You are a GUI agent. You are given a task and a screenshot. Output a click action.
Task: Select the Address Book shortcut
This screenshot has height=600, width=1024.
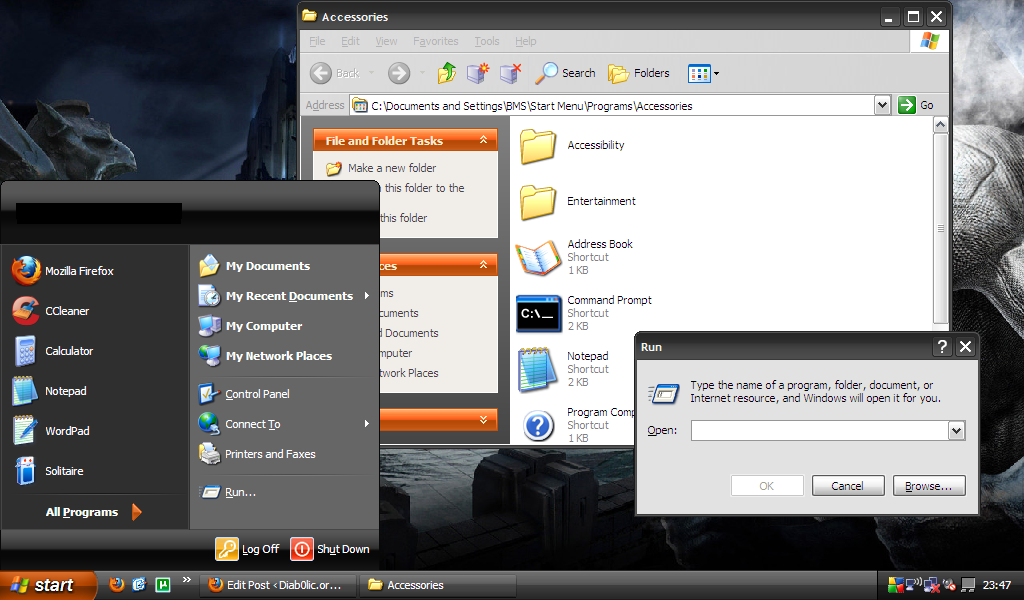tap(575, 257)
